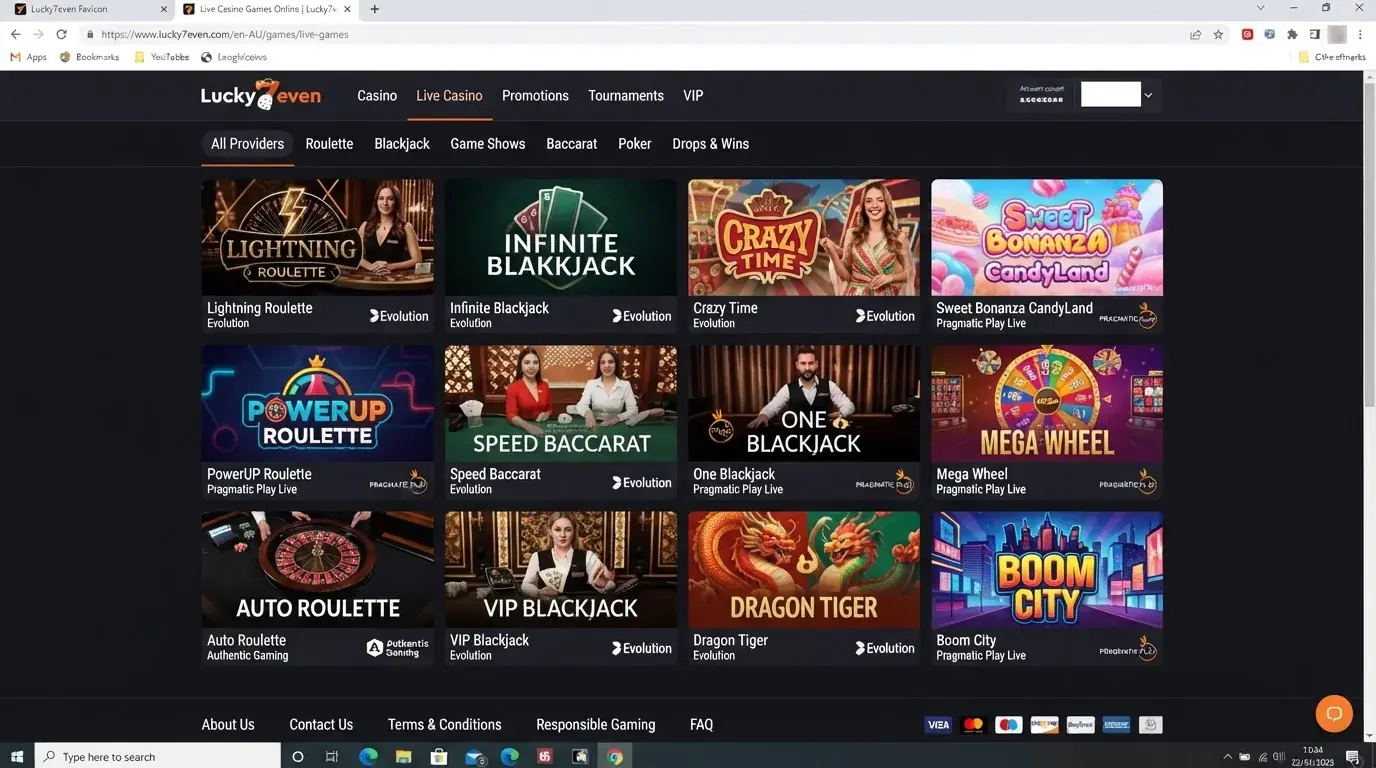Switch to the Poker tab
Viewport: 1376px width, 768px height.
coord(635,144)
